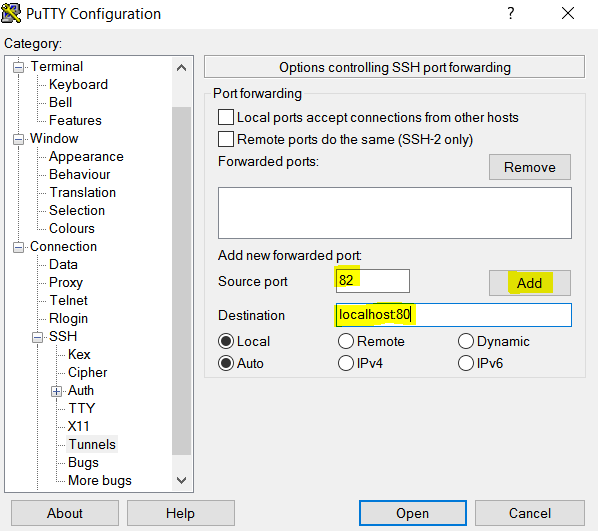Click the PuTTY icon in the title bar
Viewport: 598px width, 531px height.
(11, 13)
